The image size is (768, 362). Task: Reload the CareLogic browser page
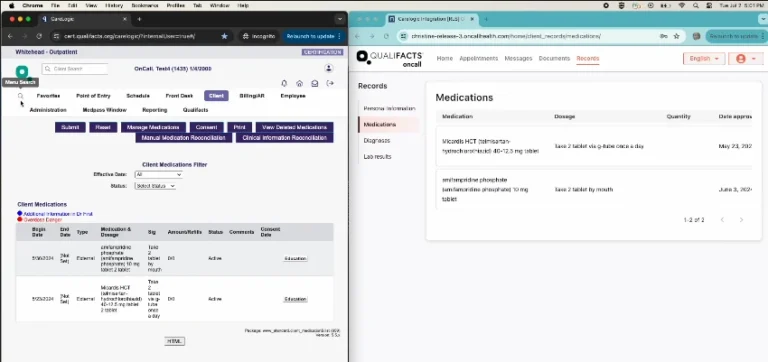pos(39,36)
